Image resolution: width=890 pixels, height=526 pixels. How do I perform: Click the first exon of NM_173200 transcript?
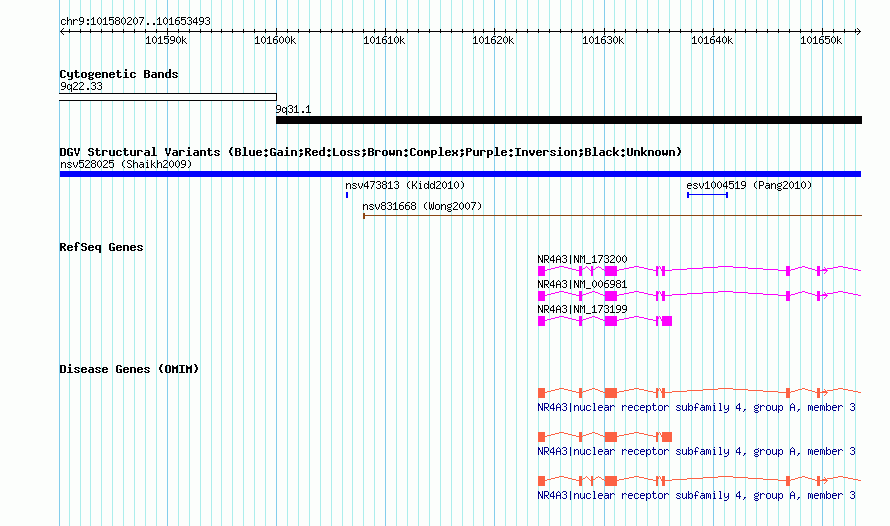click(541, 271)
